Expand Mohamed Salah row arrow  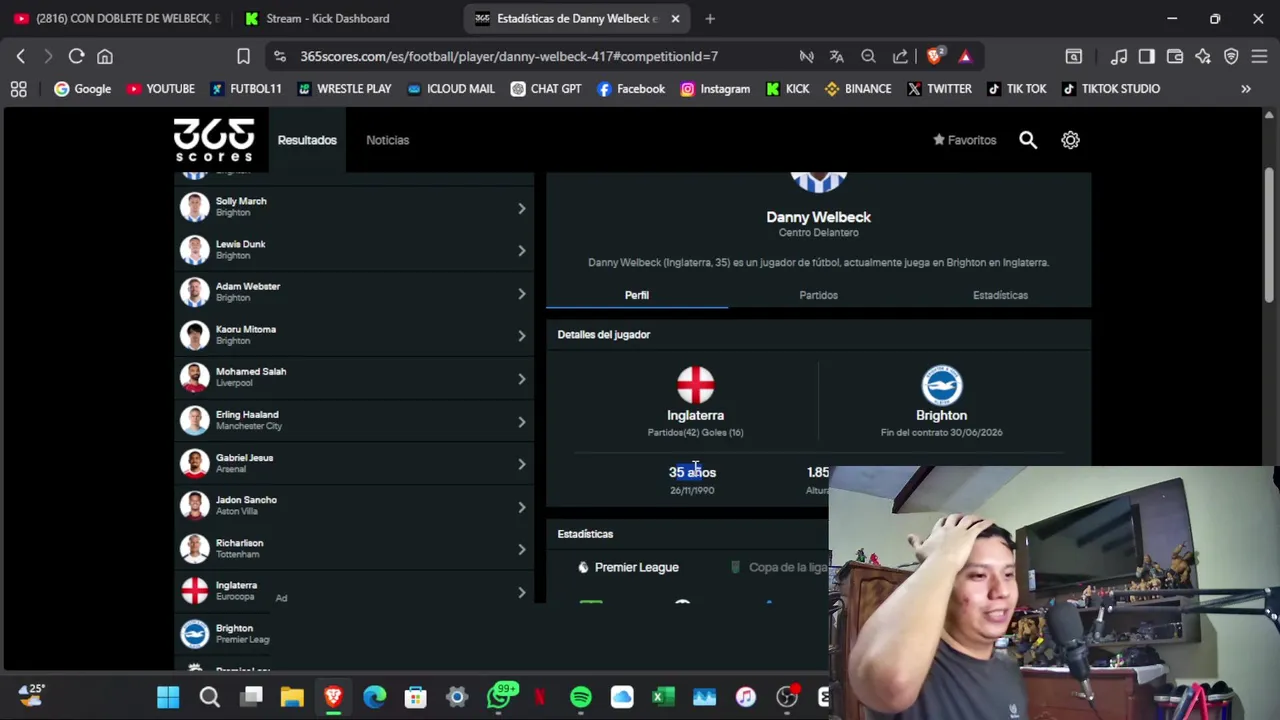tap(521, 378)
